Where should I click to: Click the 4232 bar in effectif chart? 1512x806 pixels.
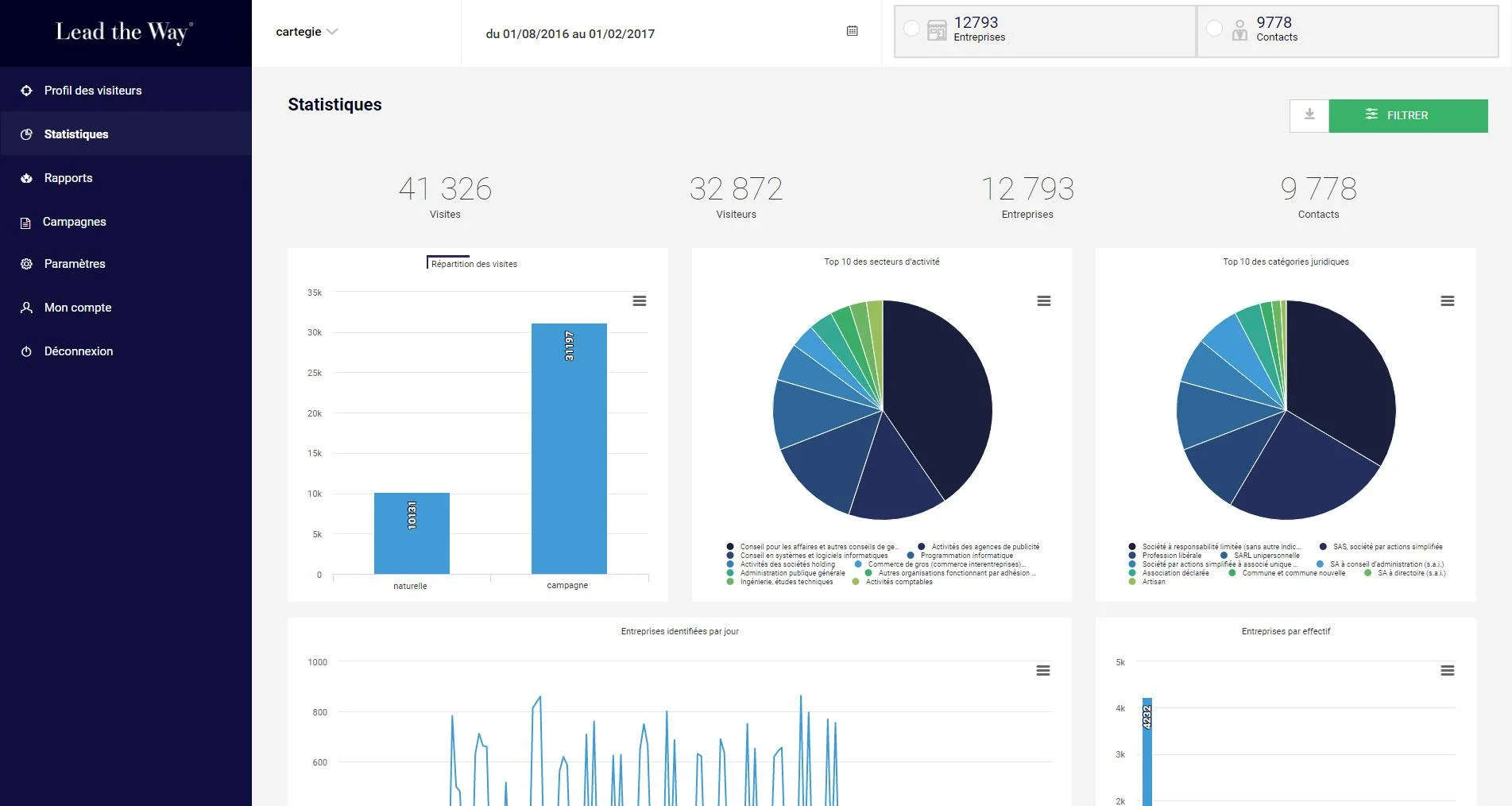click(x=1147, y=751)
